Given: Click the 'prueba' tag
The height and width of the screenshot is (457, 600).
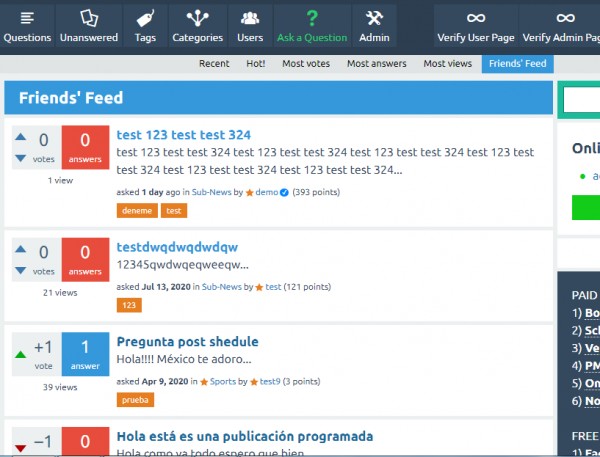Looking at the screenshot, I should 135,400.
